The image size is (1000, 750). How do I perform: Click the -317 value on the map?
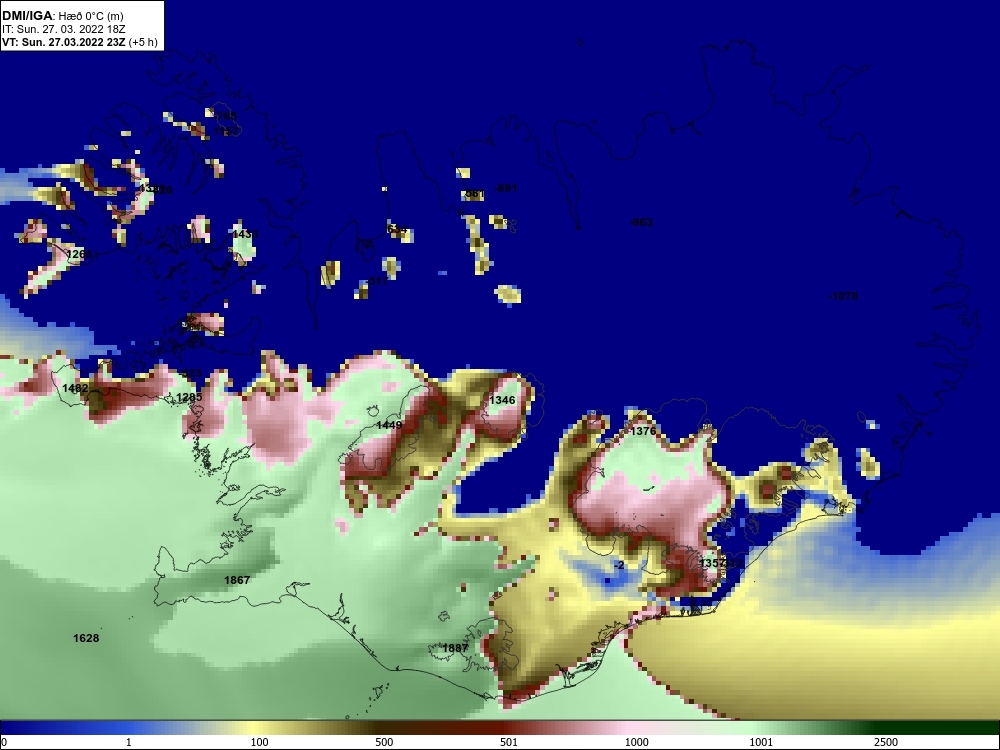point(377,281)
